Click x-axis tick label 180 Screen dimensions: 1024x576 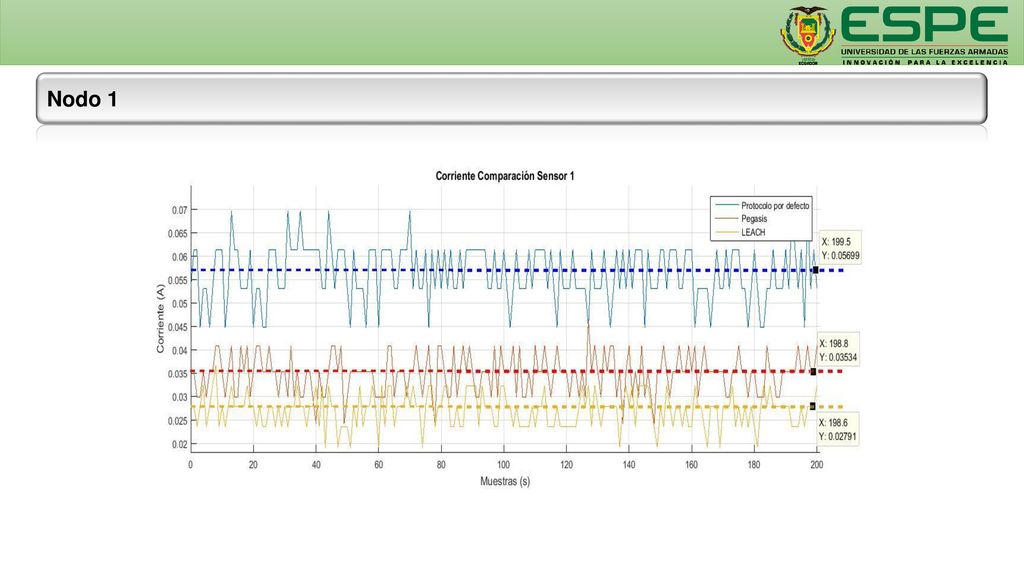[754, 465]
